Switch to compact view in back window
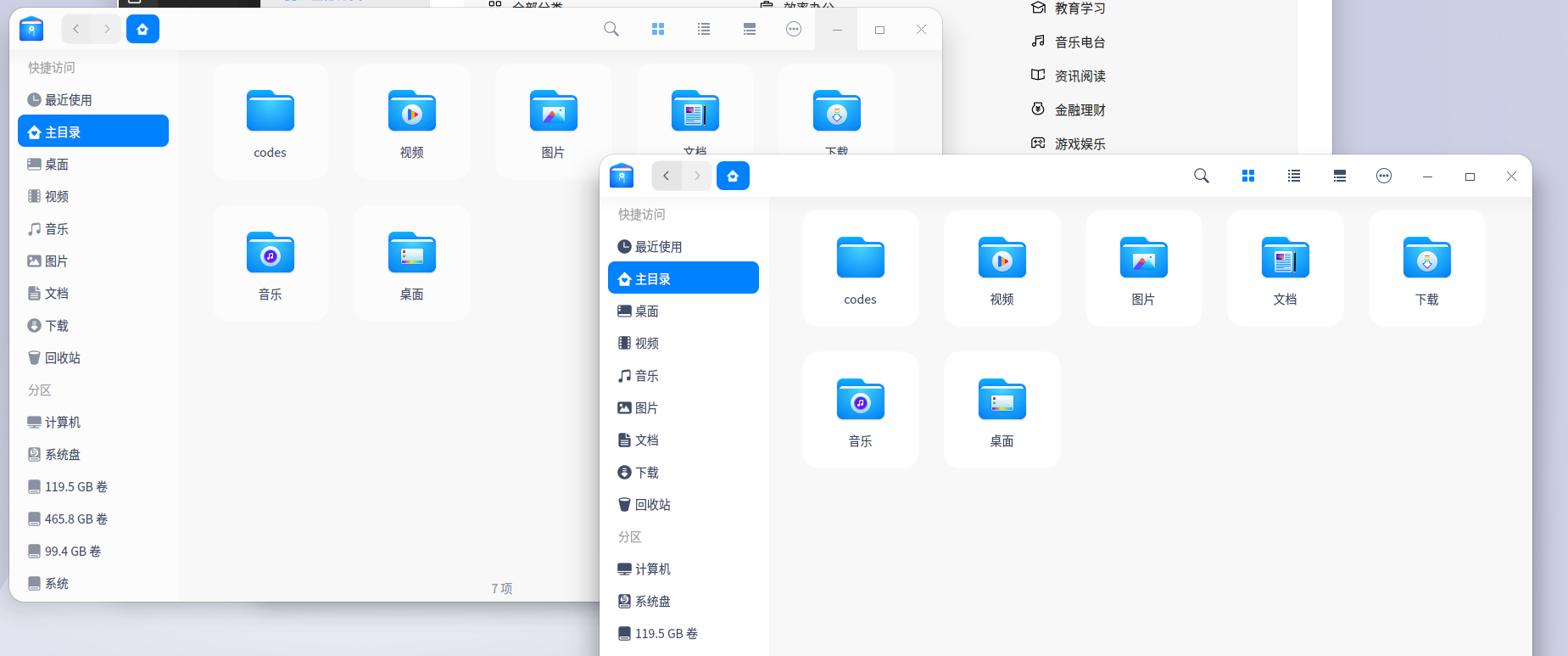The image size is (1568, 656). click(x=749, y=29)
